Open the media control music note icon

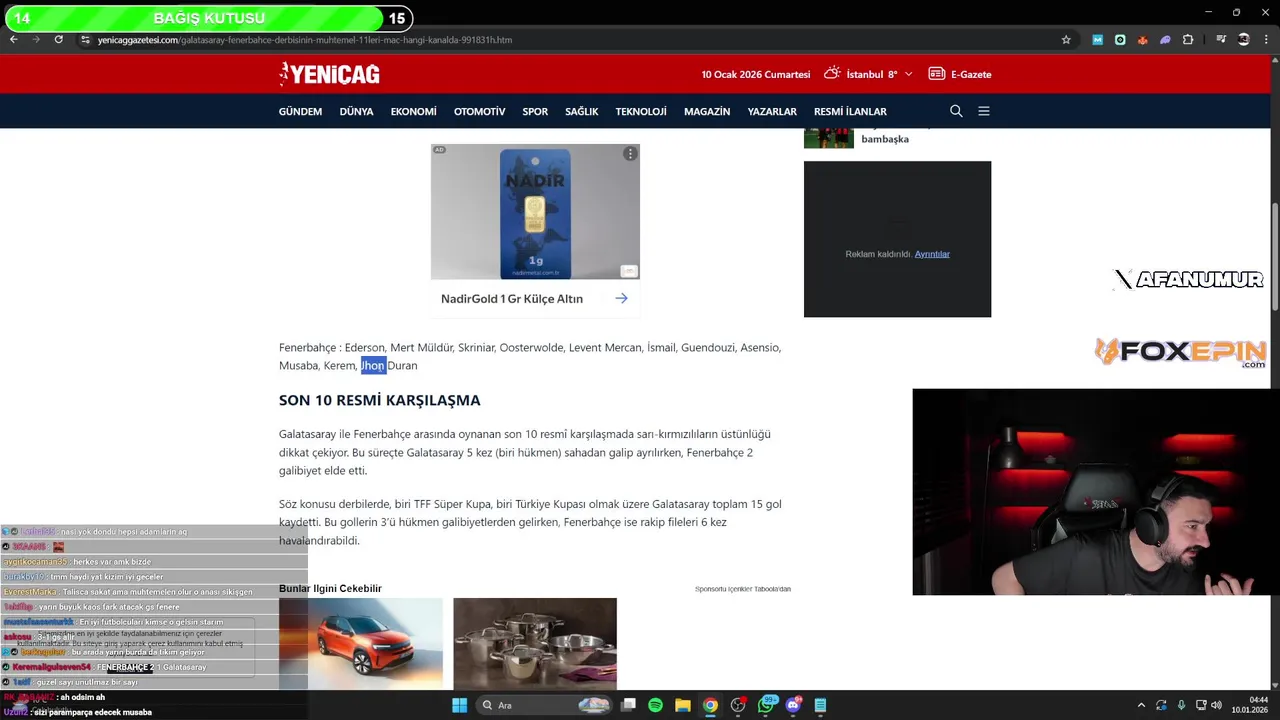pyautogui.click(x=1221, y=40)
